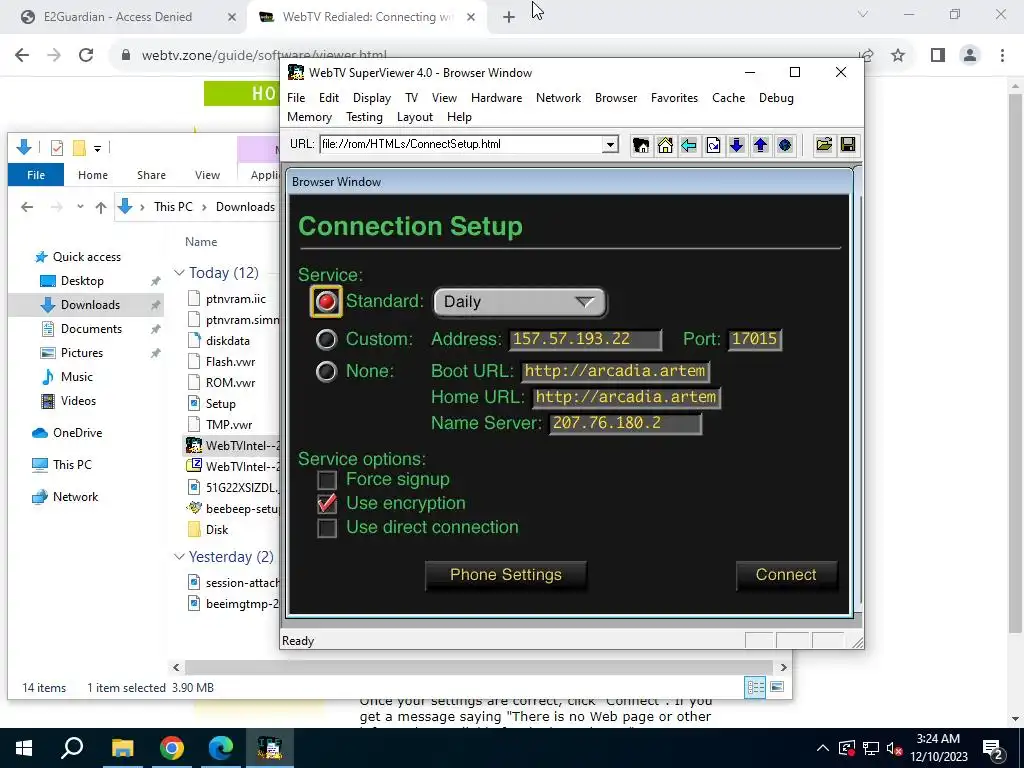Image resolution: width=1024 pixels, height=768 pixels.
Task: Click the blue up arrow toolbar icon
Action: coord(761,145)
